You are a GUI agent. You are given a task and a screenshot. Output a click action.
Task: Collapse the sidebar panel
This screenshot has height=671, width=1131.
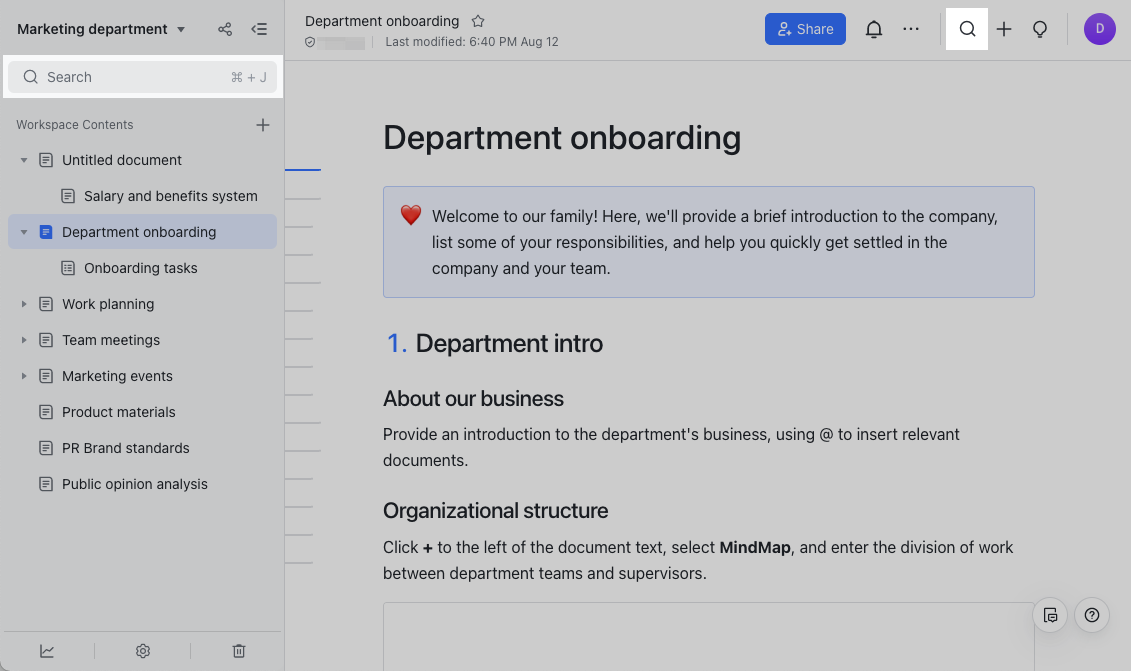tap(259, 29)
